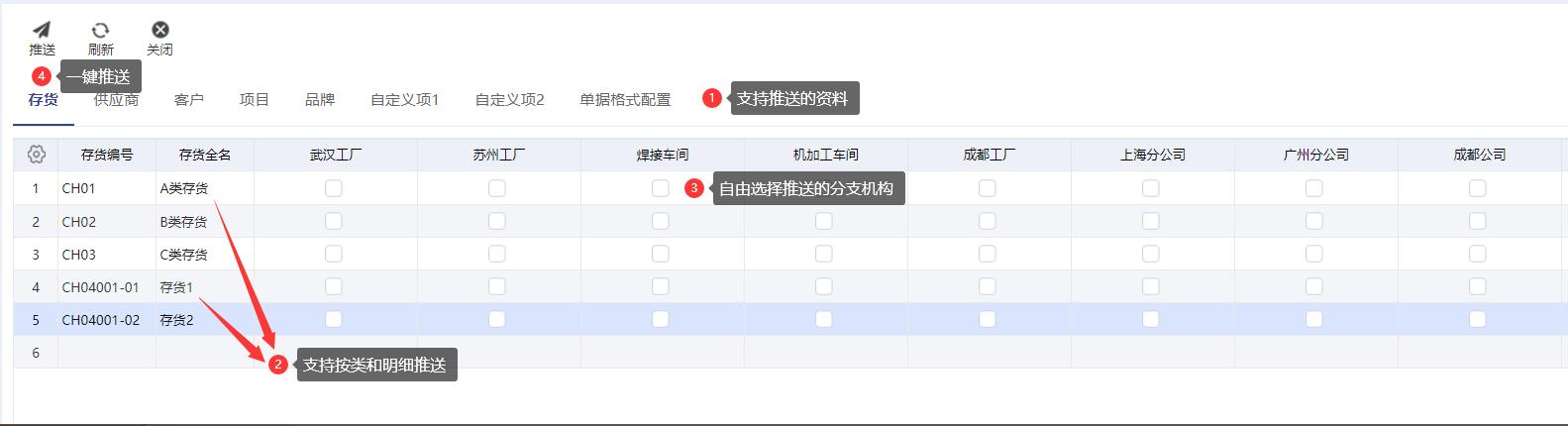Image resolution: width=1568 pixels, height=426 pixels.
Task: Switch to the 供应商 tab
Action: click(117, 99)
